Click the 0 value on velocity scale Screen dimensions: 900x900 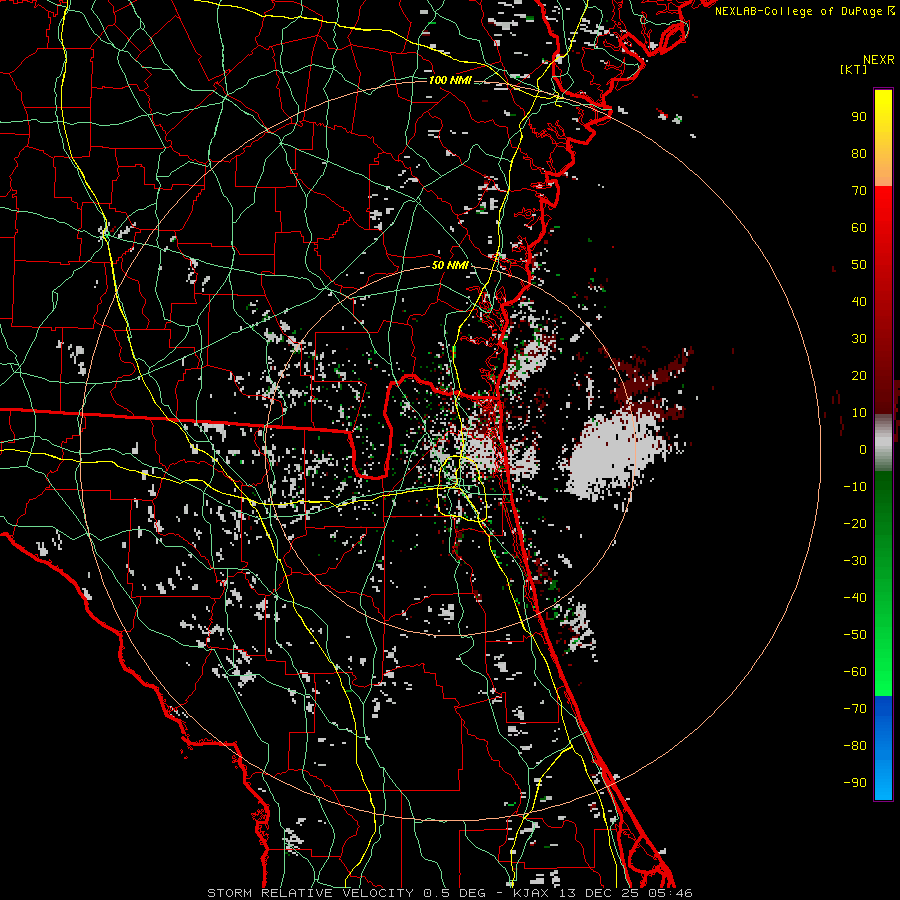coord(863,450)
